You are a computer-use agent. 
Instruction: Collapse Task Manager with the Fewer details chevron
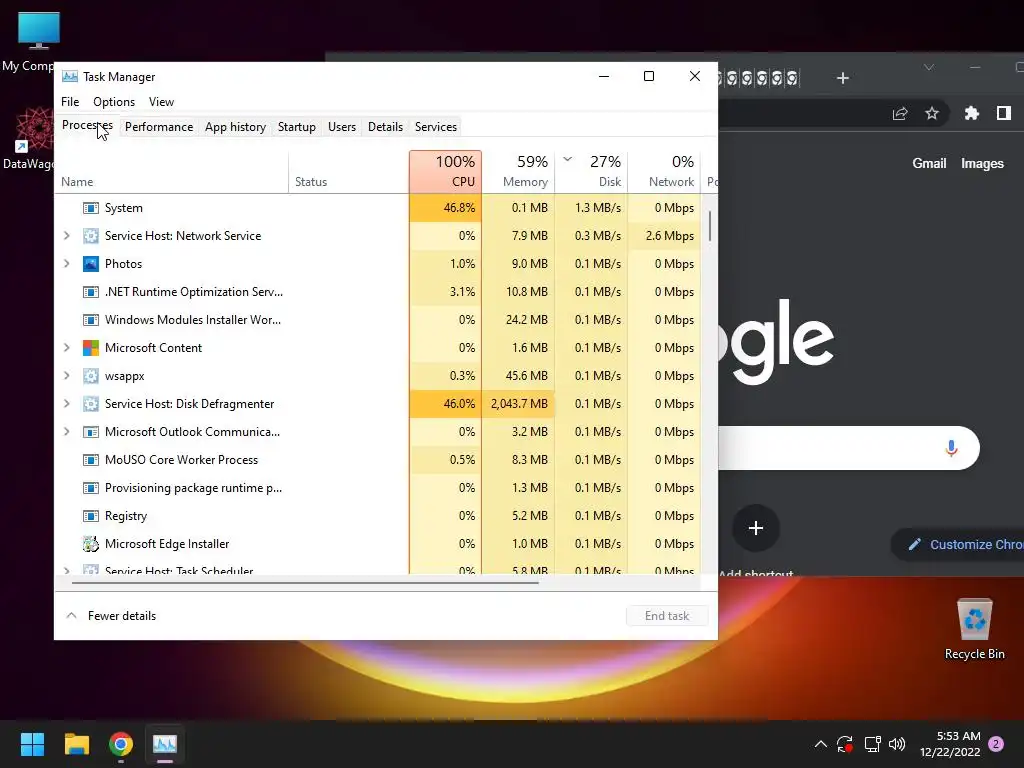click(72, 615)
